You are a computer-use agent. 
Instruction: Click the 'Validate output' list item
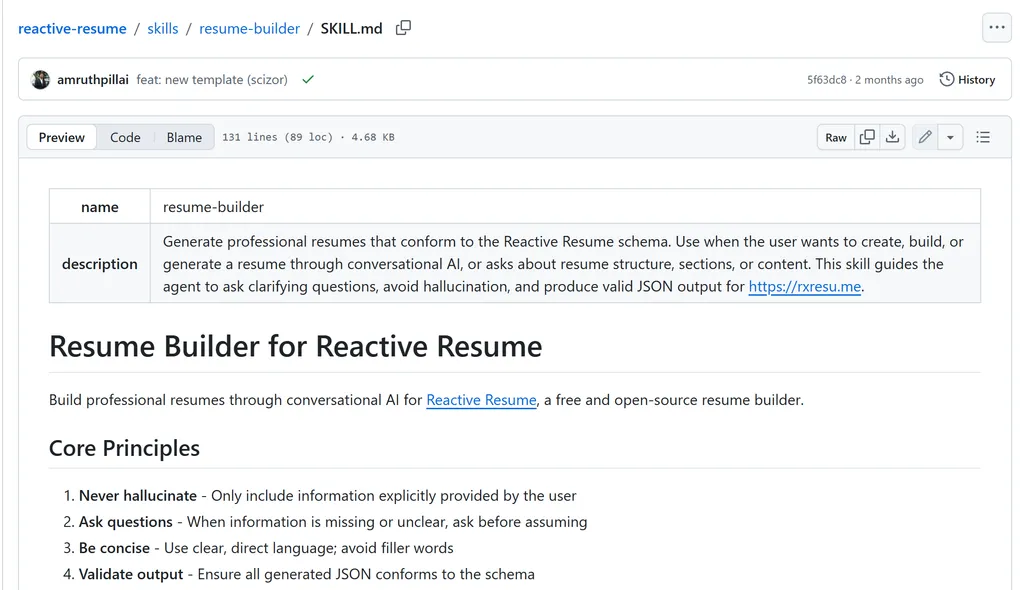click(307, 574)
